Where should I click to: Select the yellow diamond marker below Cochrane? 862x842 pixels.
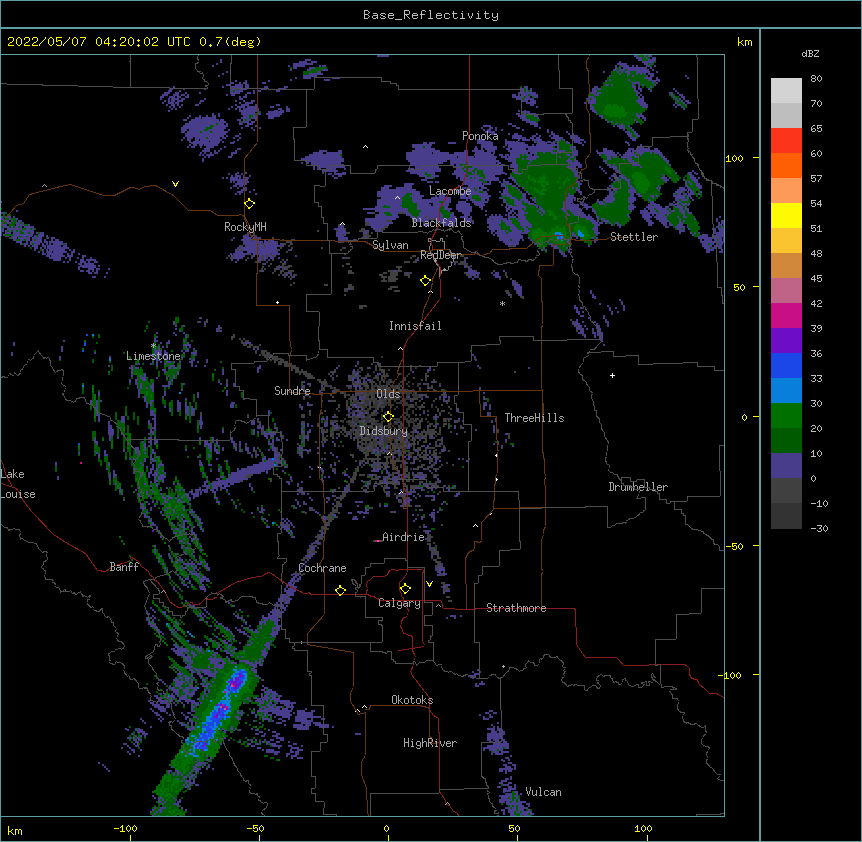coord(340,590)
